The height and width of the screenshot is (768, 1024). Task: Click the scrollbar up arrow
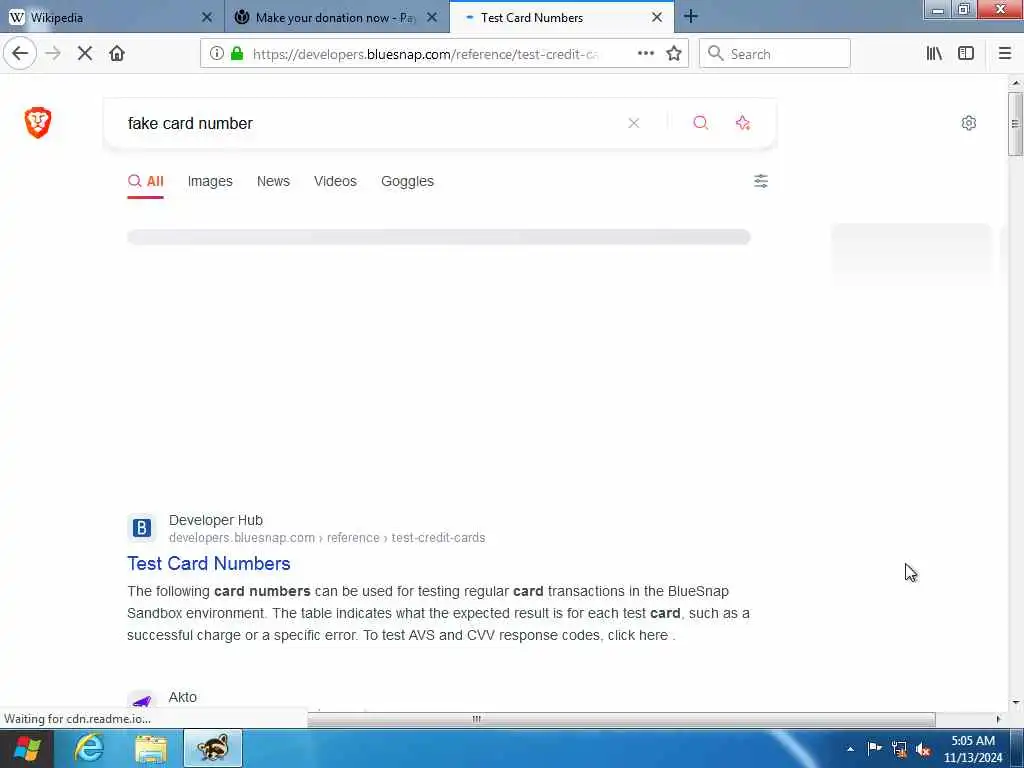1016,83
